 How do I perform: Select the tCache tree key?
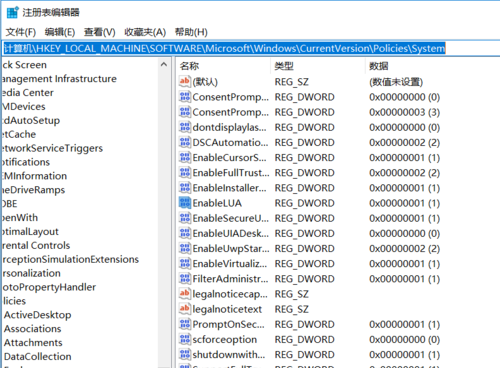pos(19,134)
